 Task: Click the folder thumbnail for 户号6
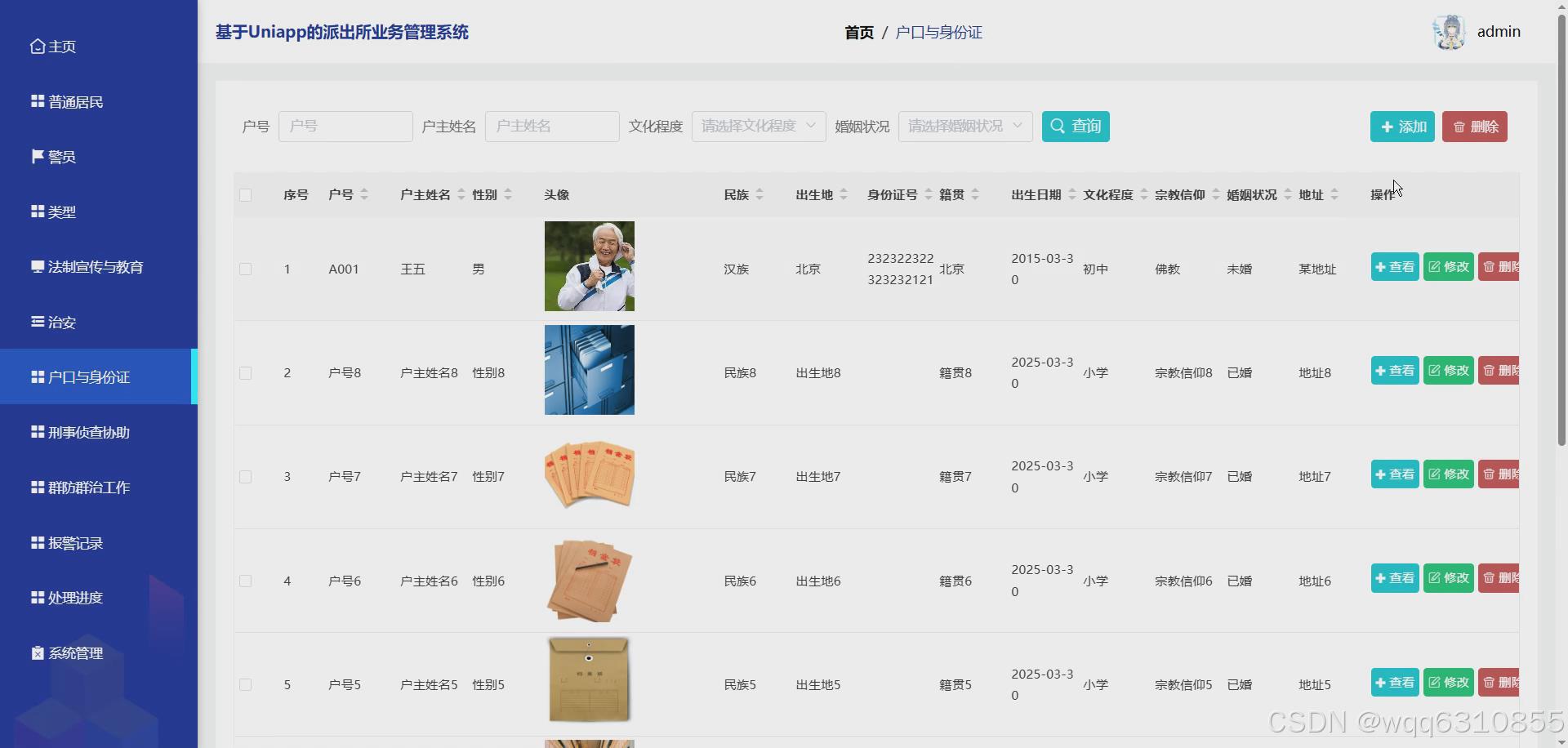click(x=590, y=578)
